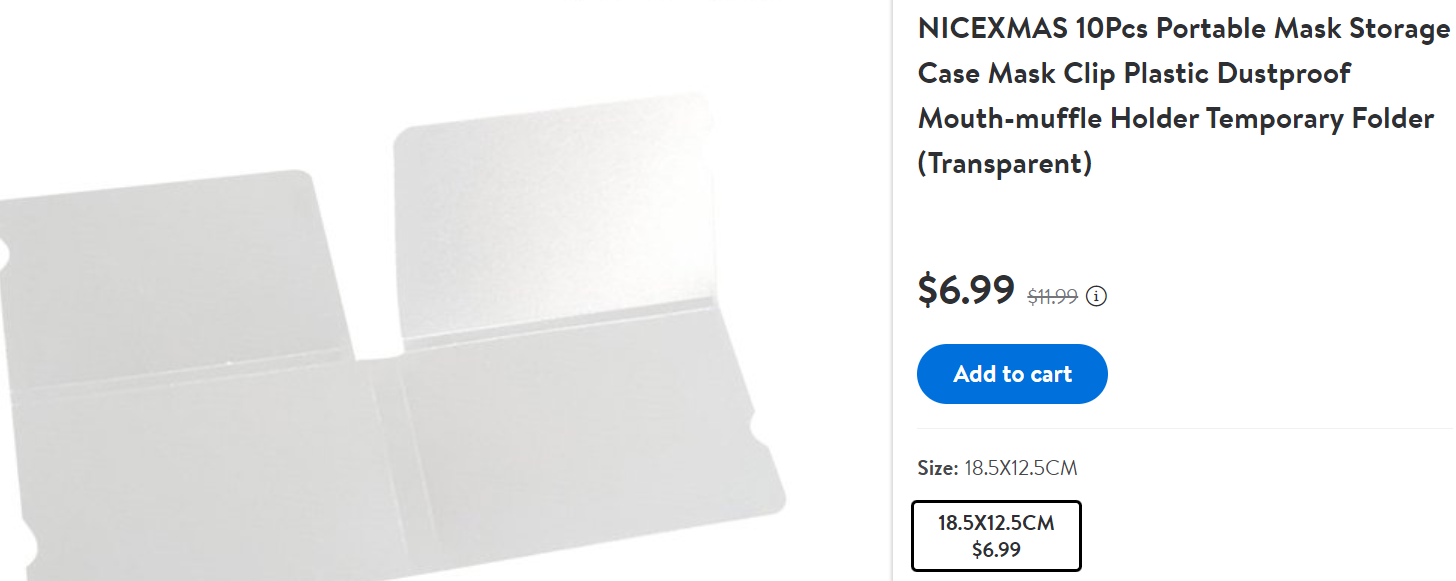Screen dimensions: 1456x581
Task: Click the "18.5X12.5CM" text inside the size tile
Action: pos(996,523)
